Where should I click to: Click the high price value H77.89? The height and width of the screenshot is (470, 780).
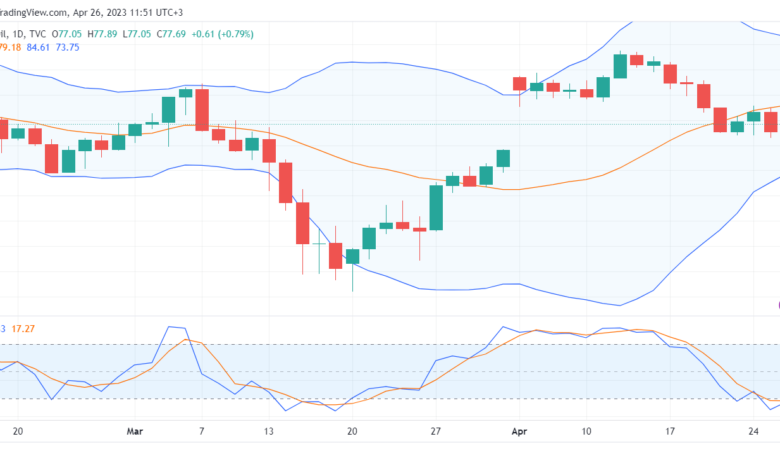(102, 34)
